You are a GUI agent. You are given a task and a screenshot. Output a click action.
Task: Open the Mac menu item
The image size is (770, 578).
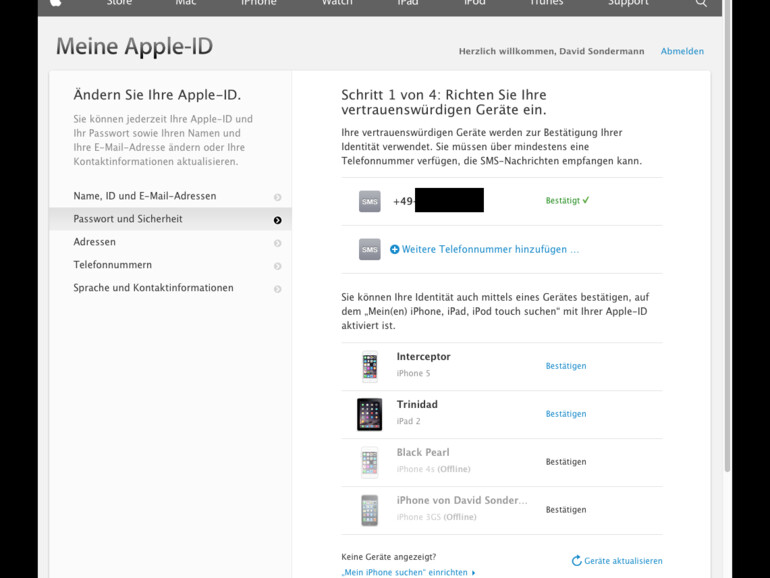click(186, 2)
